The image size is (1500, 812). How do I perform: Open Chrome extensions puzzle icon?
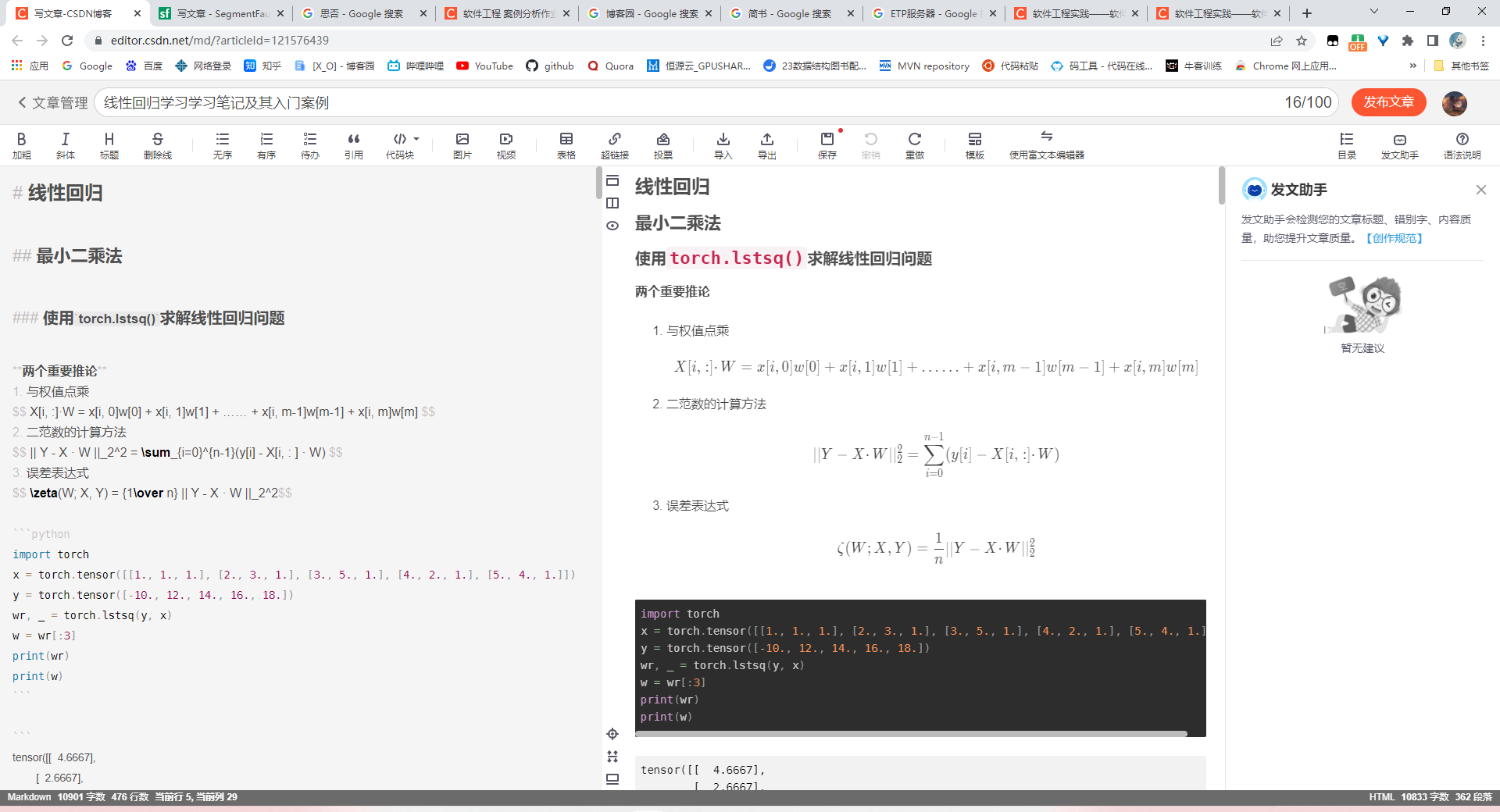click(1408, 41)
